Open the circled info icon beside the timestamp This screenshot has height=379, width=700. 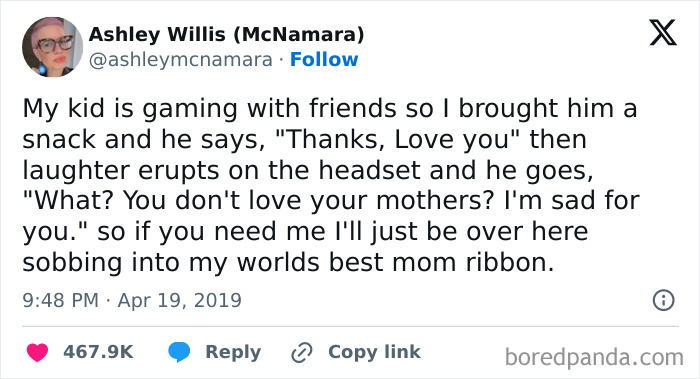tap(663, 300)
